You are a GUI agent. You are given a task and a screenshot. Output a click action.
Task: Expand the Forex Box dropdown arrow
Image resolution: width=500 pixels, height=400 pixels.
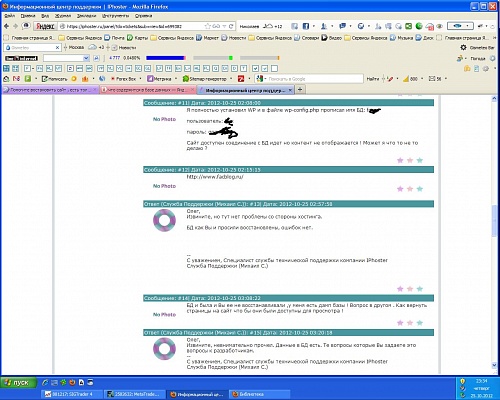140,79
